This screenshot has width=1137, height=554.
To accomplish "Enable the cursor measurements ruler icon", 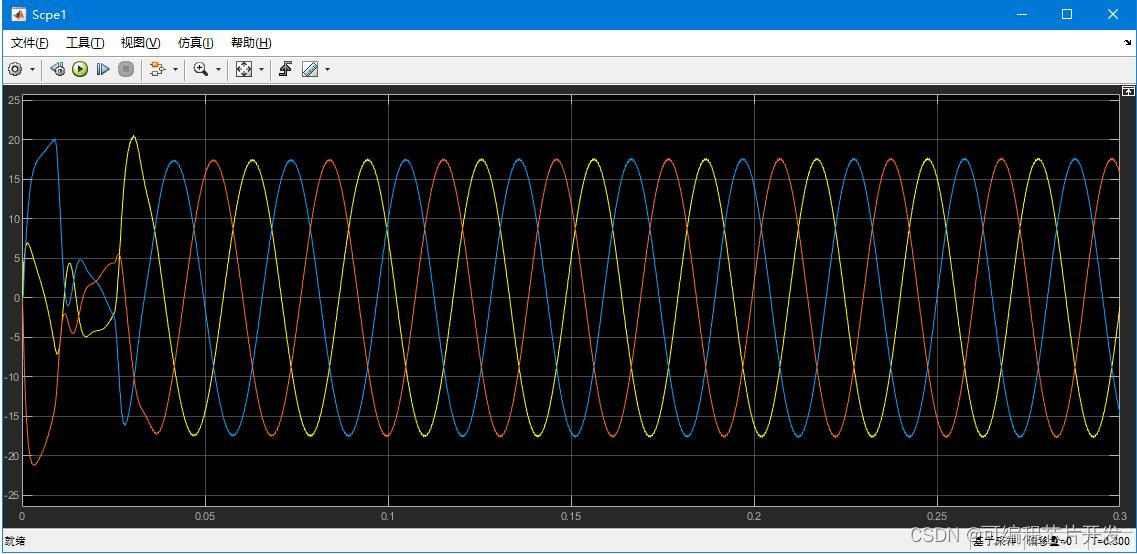I will pyautogui.click(x=310, y=70).
